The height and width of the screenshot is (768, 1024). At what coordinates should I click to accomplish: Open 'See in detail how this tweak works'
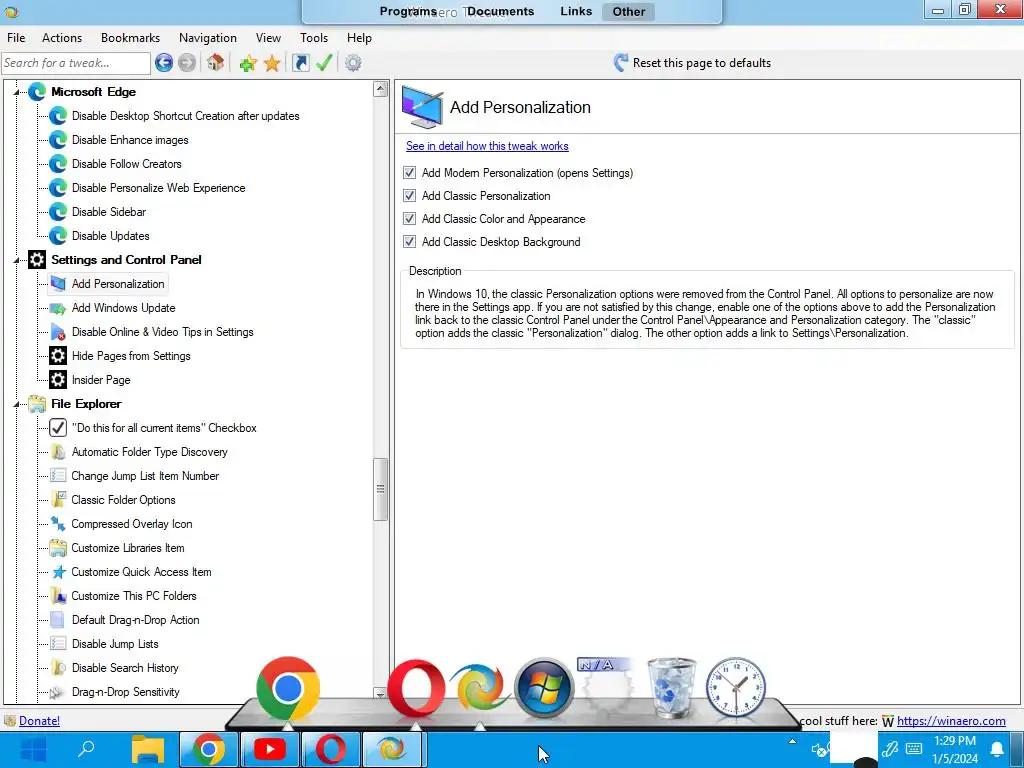(x=487, y=146)
